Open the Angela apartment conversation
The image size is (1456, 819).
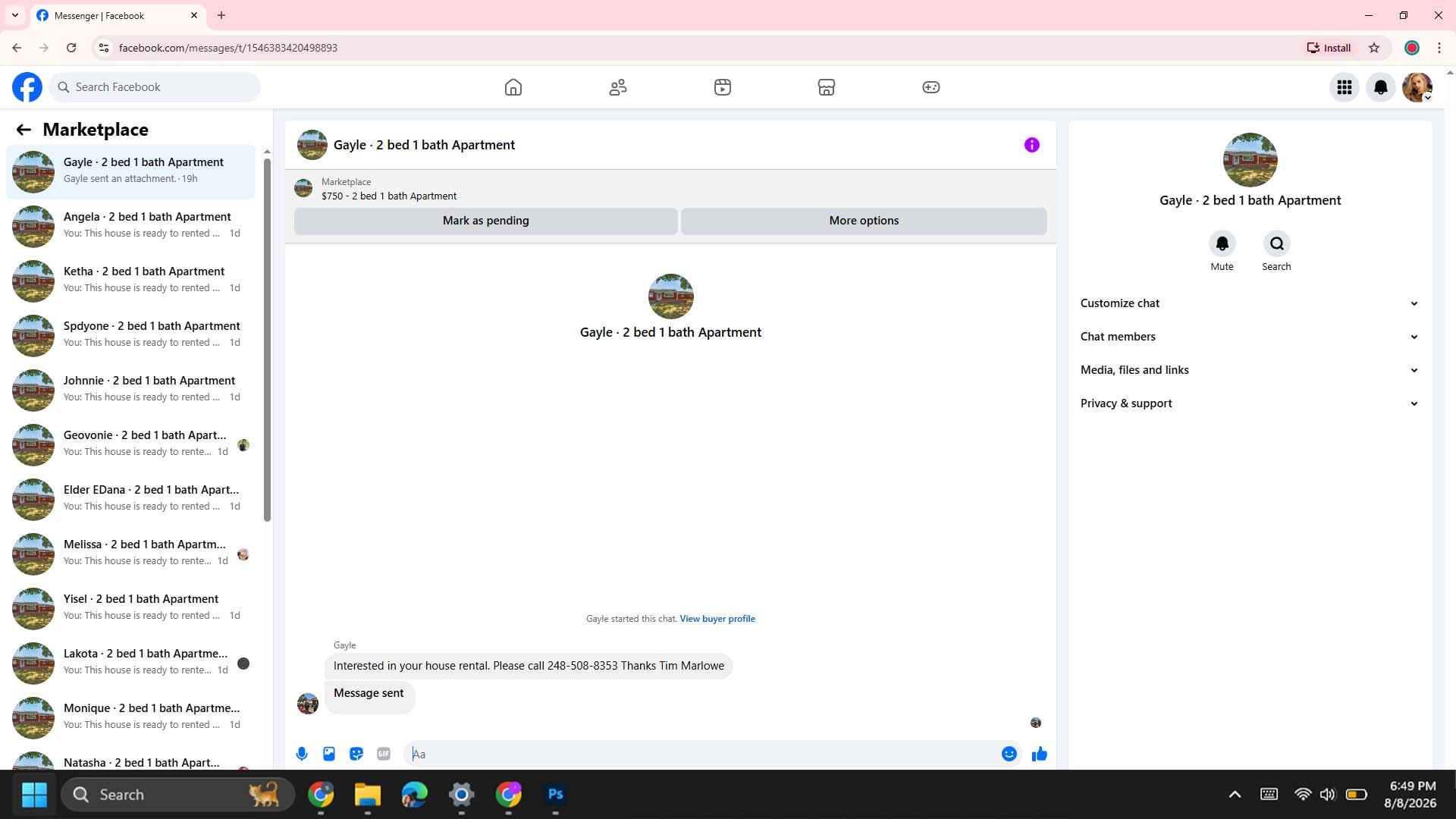[131, 226]
